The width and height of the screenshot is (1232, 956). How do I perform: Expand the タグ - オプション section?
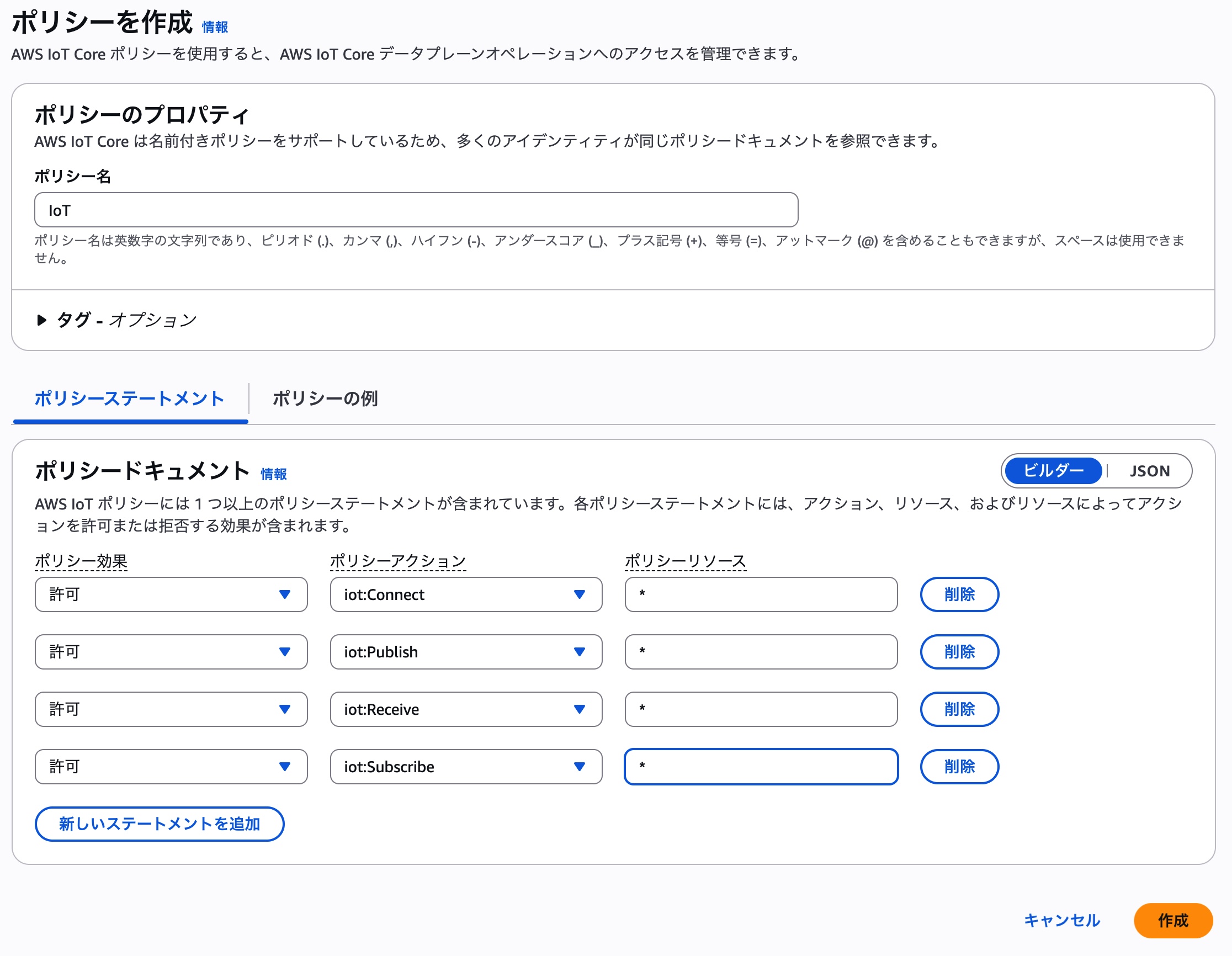[x=116, y=320]
